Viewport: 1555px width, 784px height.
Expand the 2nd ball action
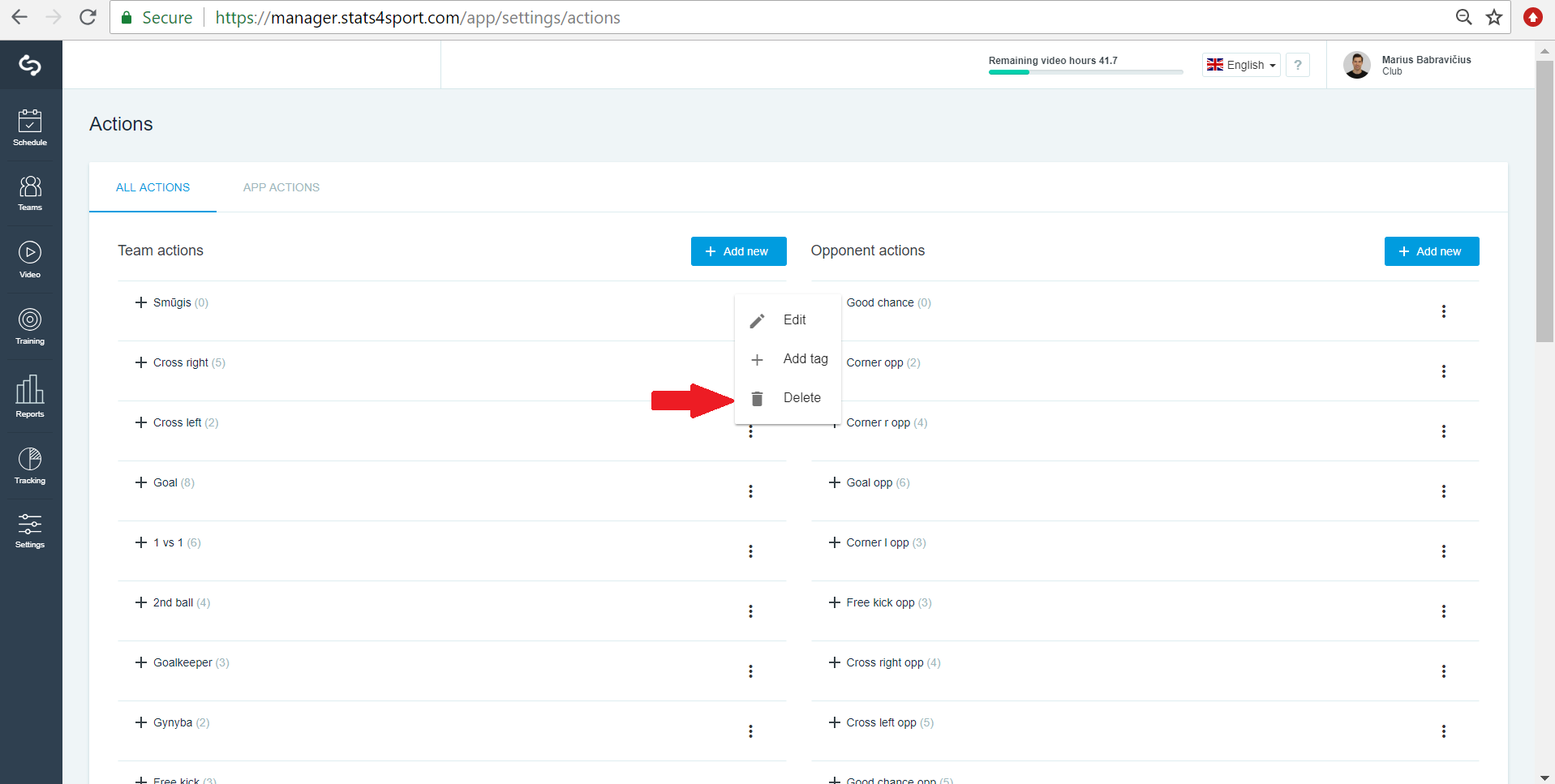141,602
